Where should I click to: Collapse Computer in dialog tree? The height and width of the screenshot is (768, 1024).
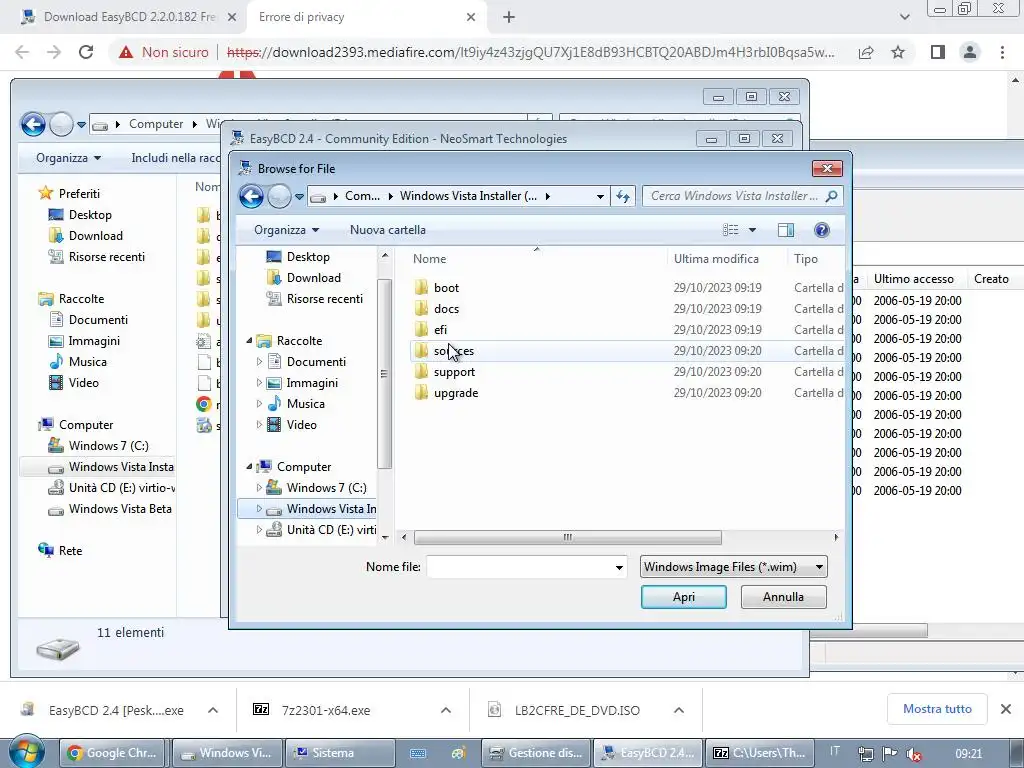[x=249, y=467]
